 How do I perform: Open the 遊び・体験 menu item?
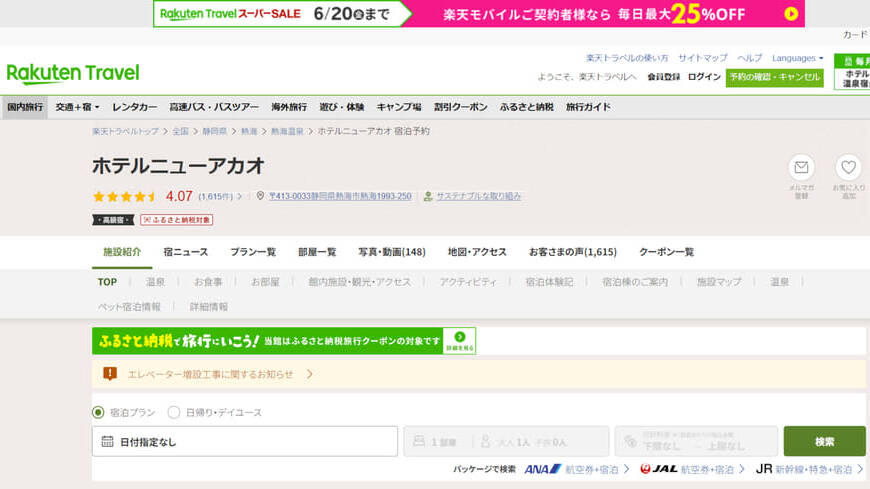coord(342,107)
